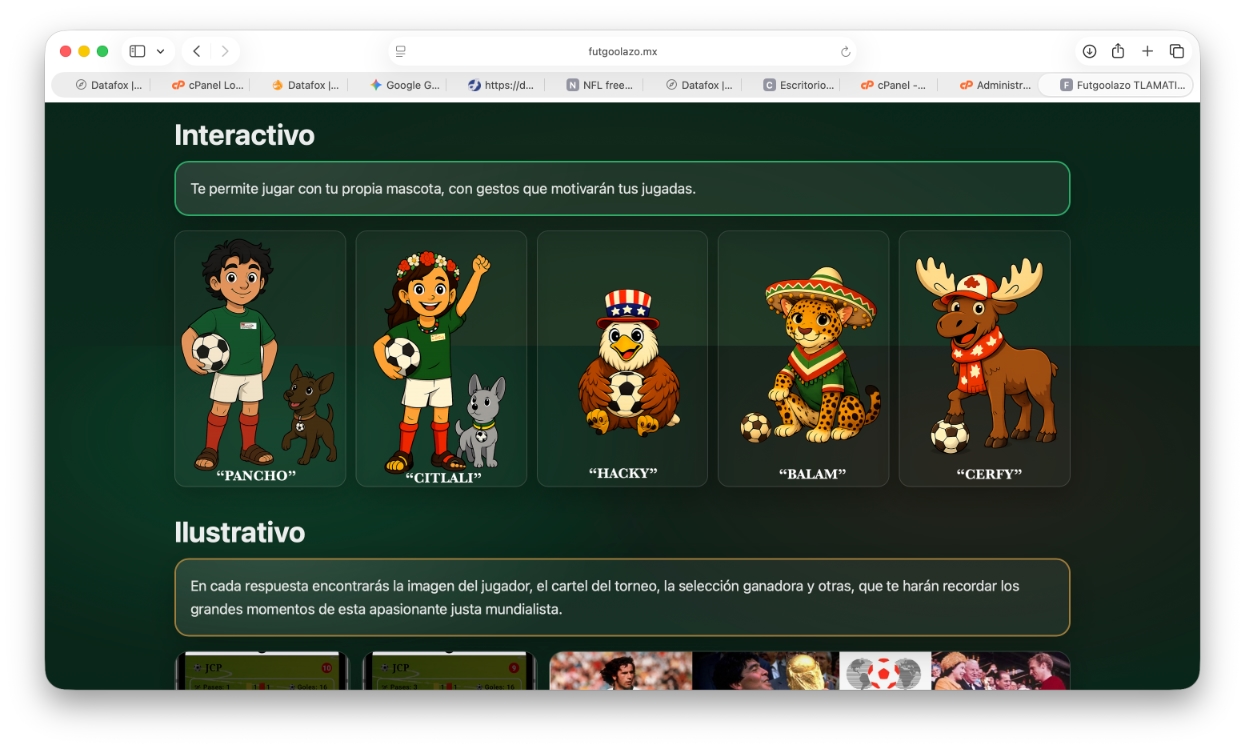The width and height of the screenshot is (1245, 749).
Task: Reload the futgoolazo.mx page
Action: tap(845, 51)
